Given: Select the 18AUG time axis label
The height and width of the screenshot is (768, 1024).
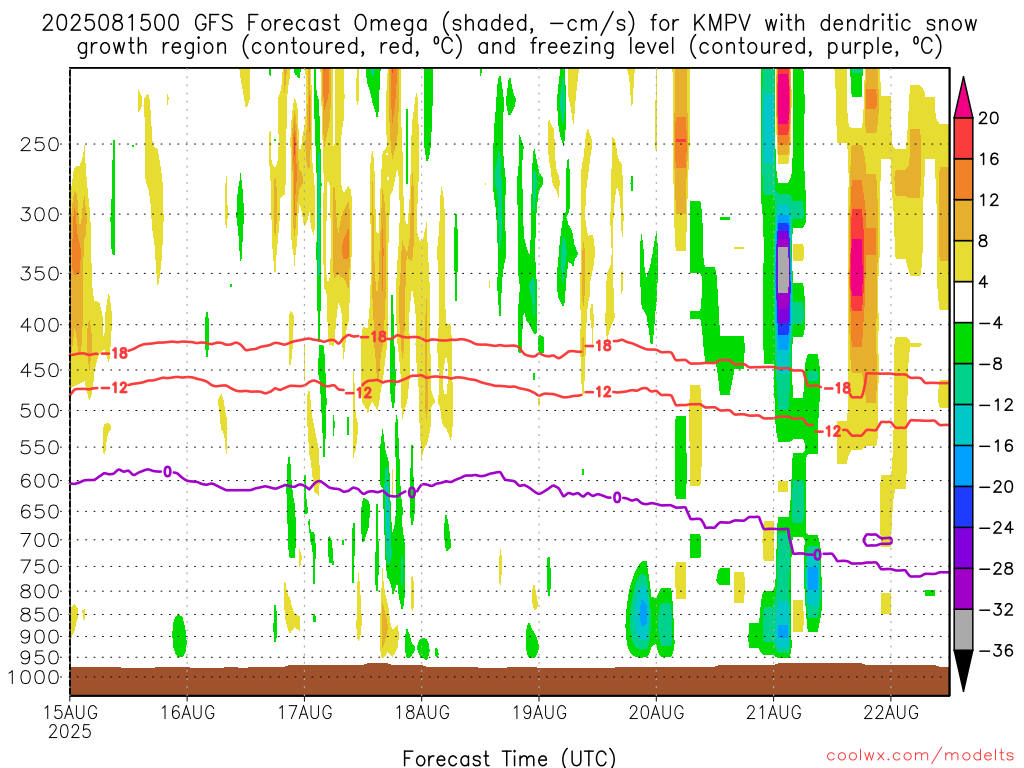Looking at the screenshot, I should click(x=423, y=712).
